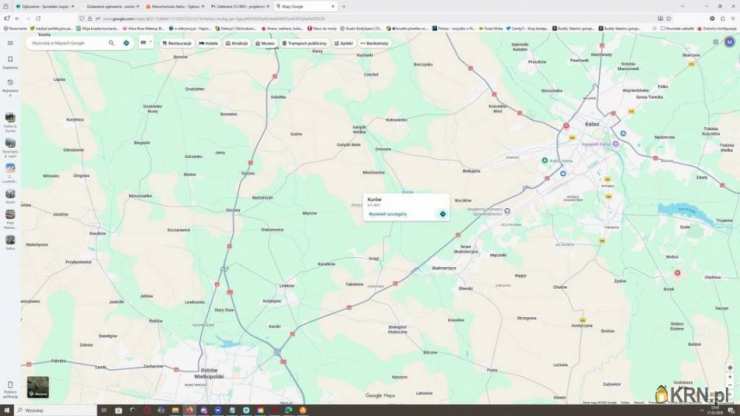Image resolution: width=740 pixels, height=416 pixels.
Task: Select the Restauracje category chip
Action: click(x=177, y=43)
